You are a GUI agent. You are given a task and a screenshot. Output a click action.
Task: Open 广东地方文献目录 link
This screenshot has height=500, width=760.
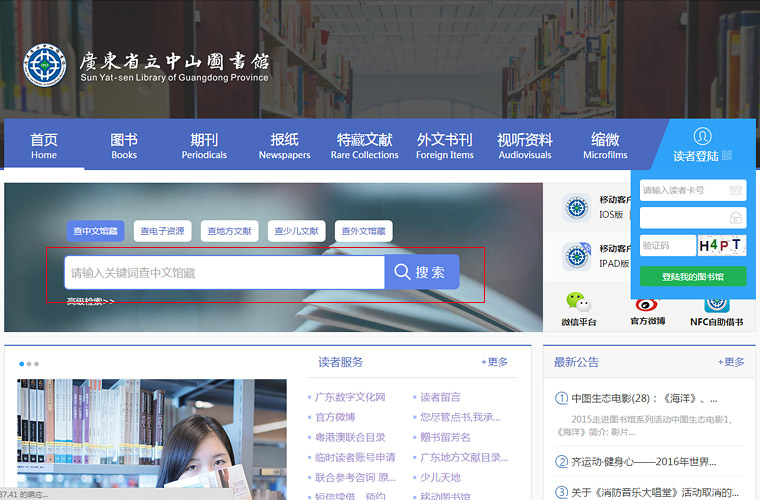click(x=464, y=457)
